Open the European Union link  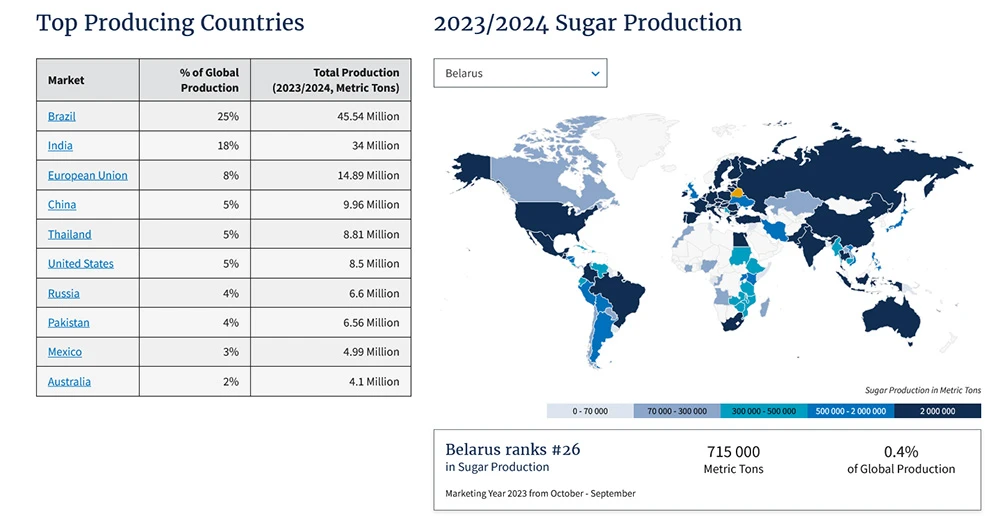tap(87, 175)
